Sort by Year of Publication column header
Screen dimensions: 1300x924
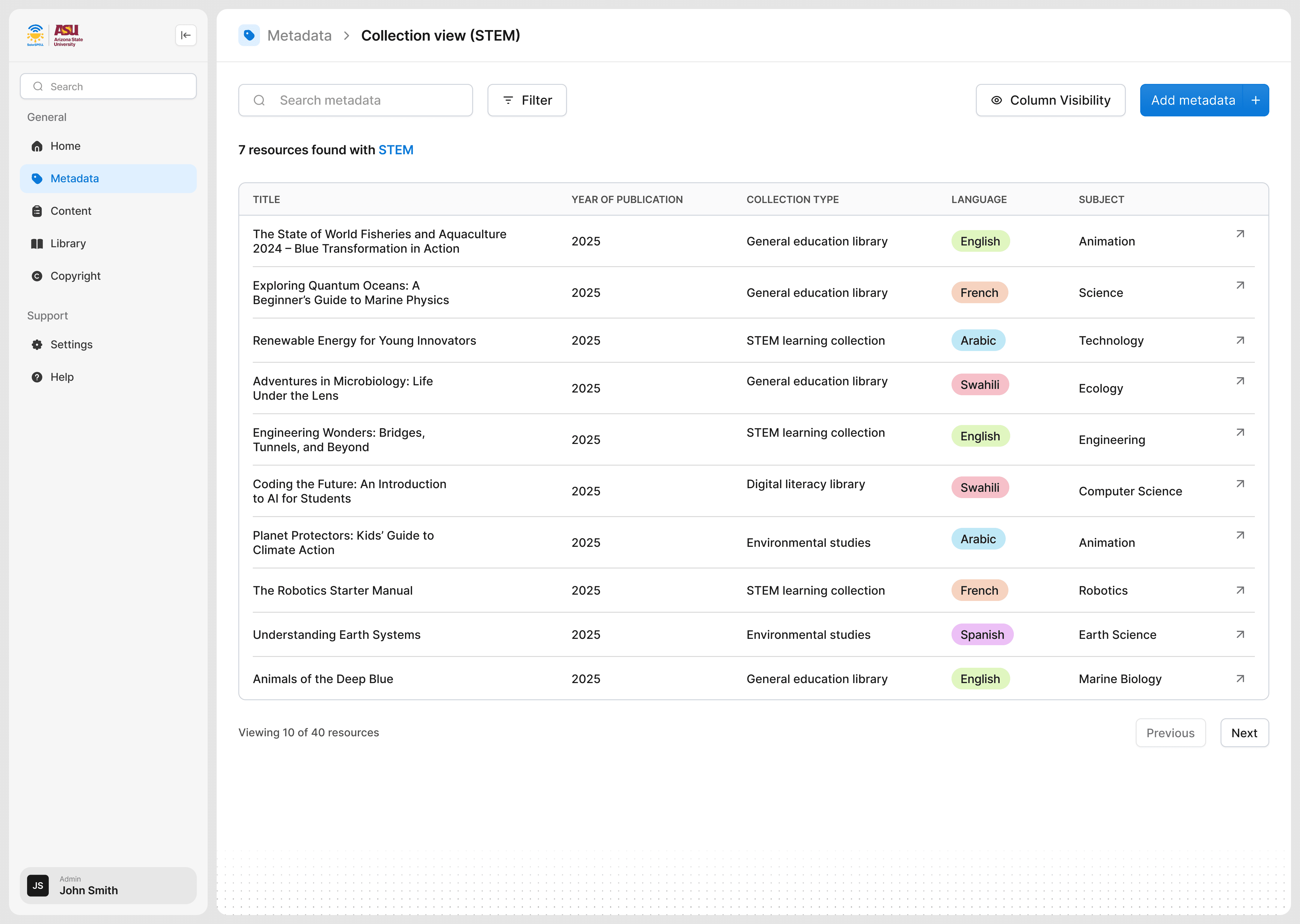(627, 199)
